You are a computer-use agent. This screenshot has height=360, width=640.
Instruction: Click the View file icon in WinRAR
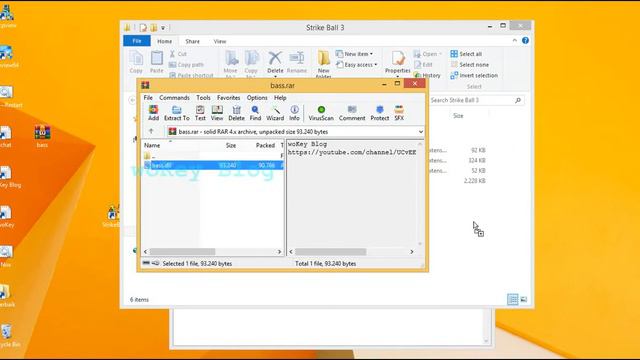[x=217, y=113]
